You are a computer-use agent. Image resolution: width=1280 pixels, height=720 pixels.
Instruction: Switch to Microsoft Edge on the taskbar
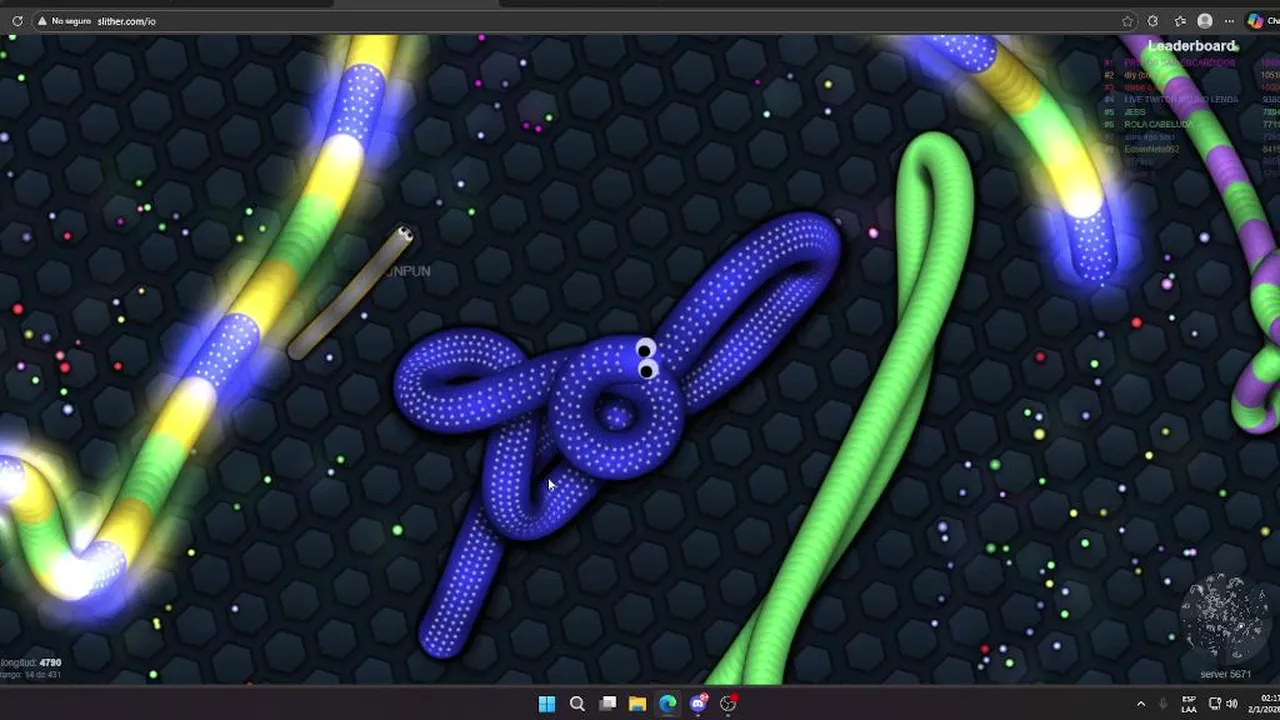click(667, 704)
